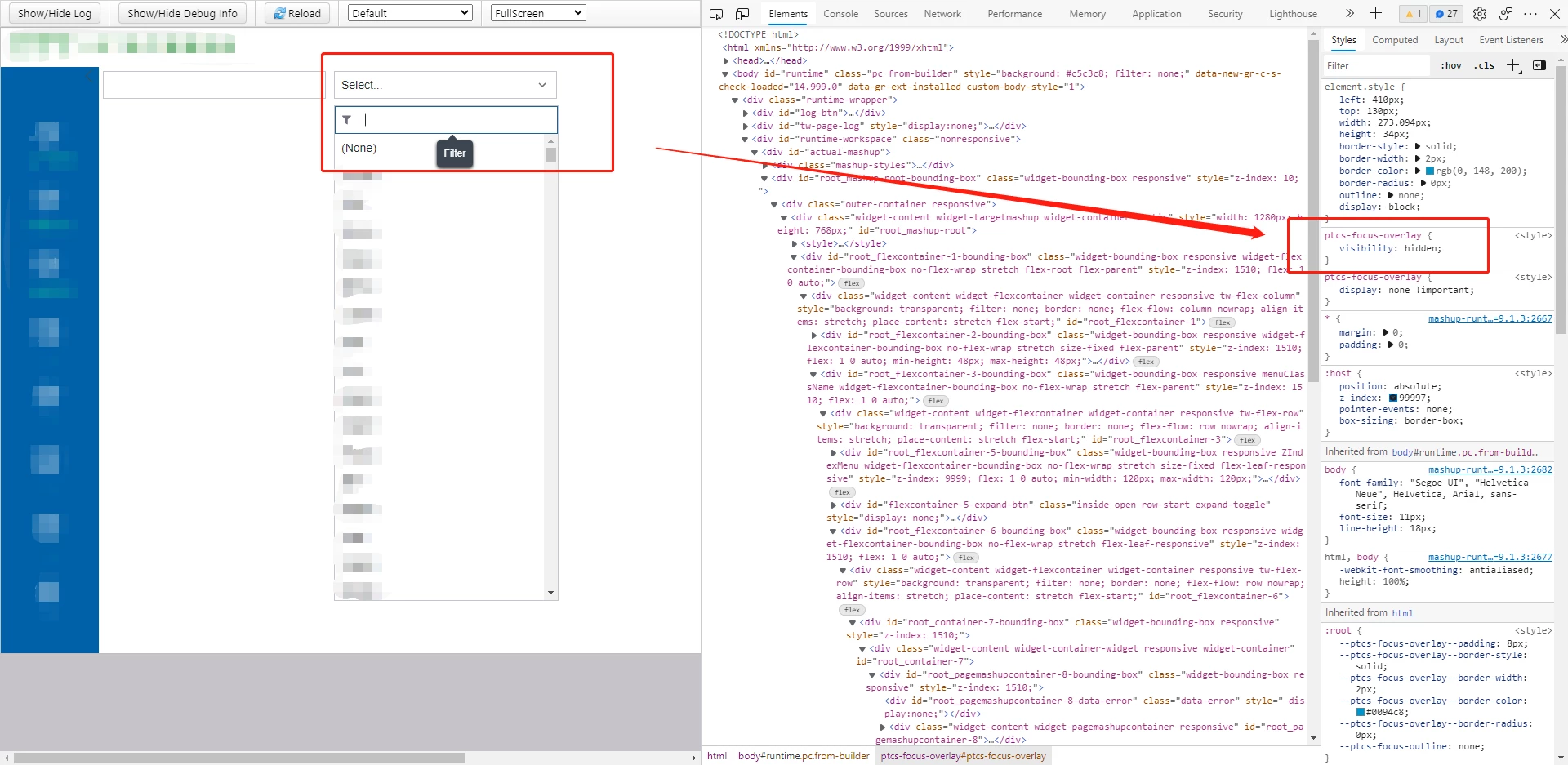This screenshot has width=1568, height=765.
Task: Activate the inspect element picker icon
Action: pos(716,14)
